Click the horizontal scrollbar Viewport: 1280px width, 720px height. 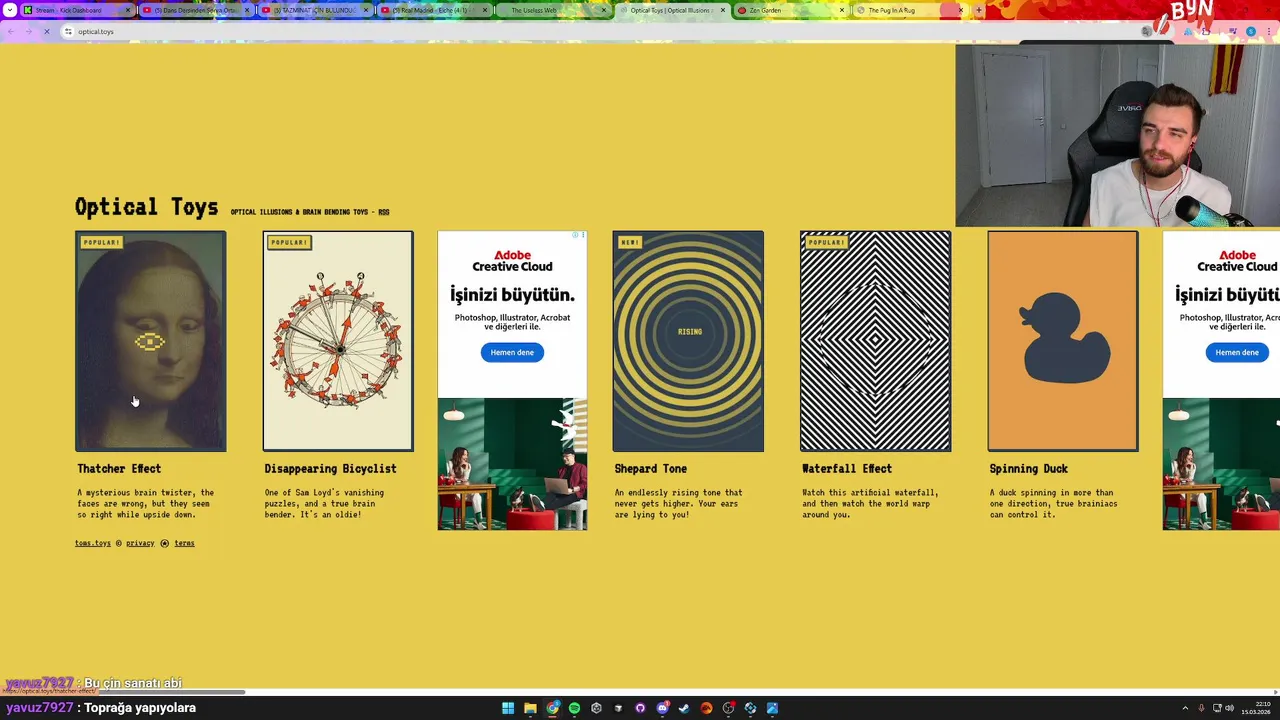tap(122, 691)
